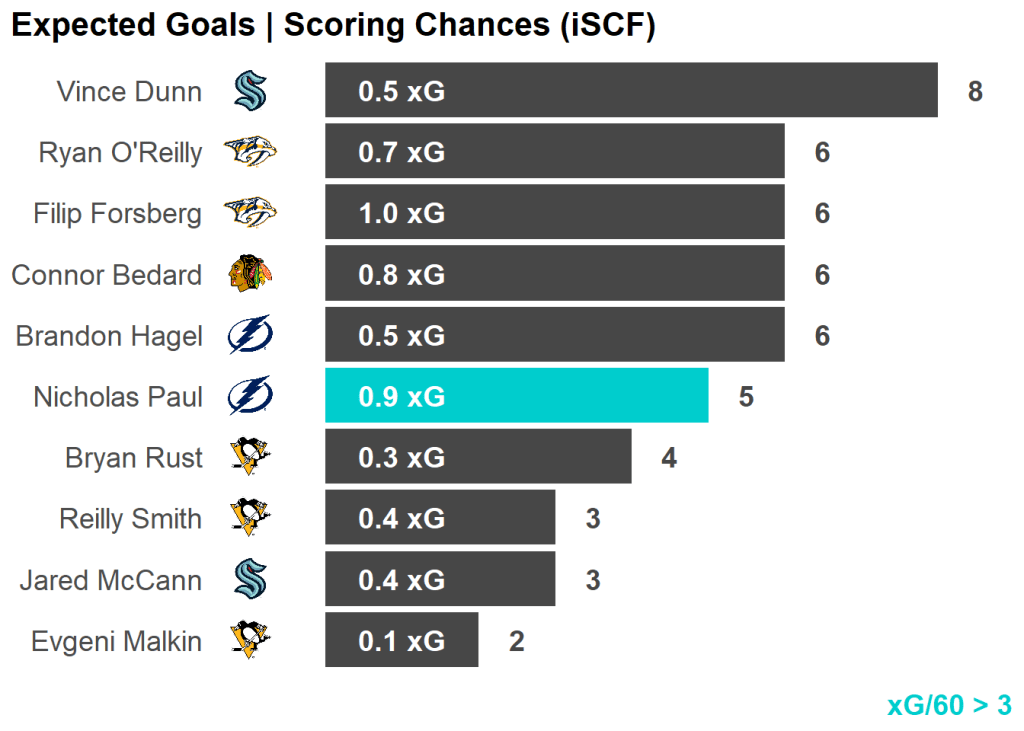The image size is (1024, 731).
Task: Click Vince Dunn's 0.5 xG bar
Action: (x=630, y=91)
